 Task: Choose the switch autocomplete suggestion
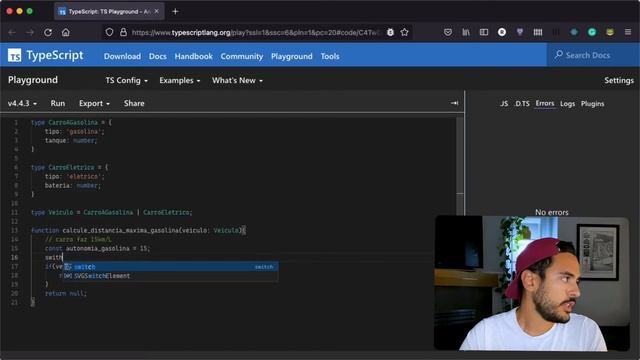tap(171, 267)
